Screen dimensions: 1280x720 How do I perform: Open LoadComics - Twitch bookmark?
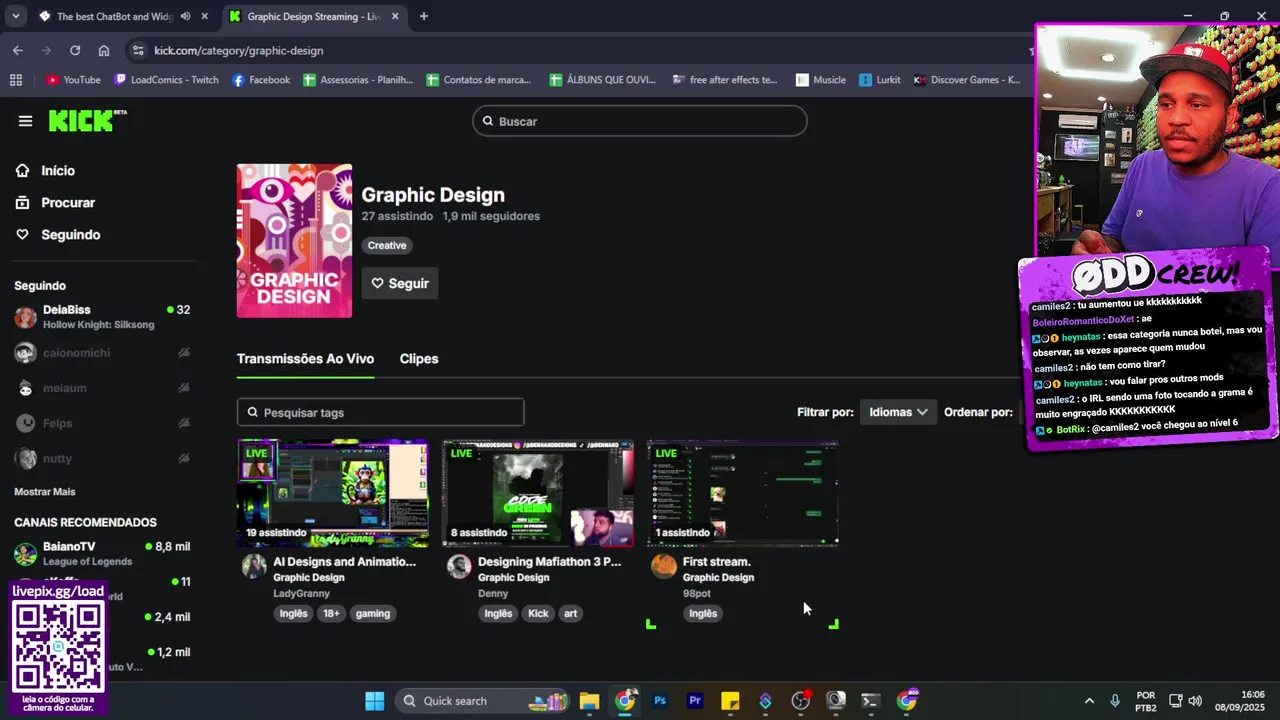click(166, 80)
